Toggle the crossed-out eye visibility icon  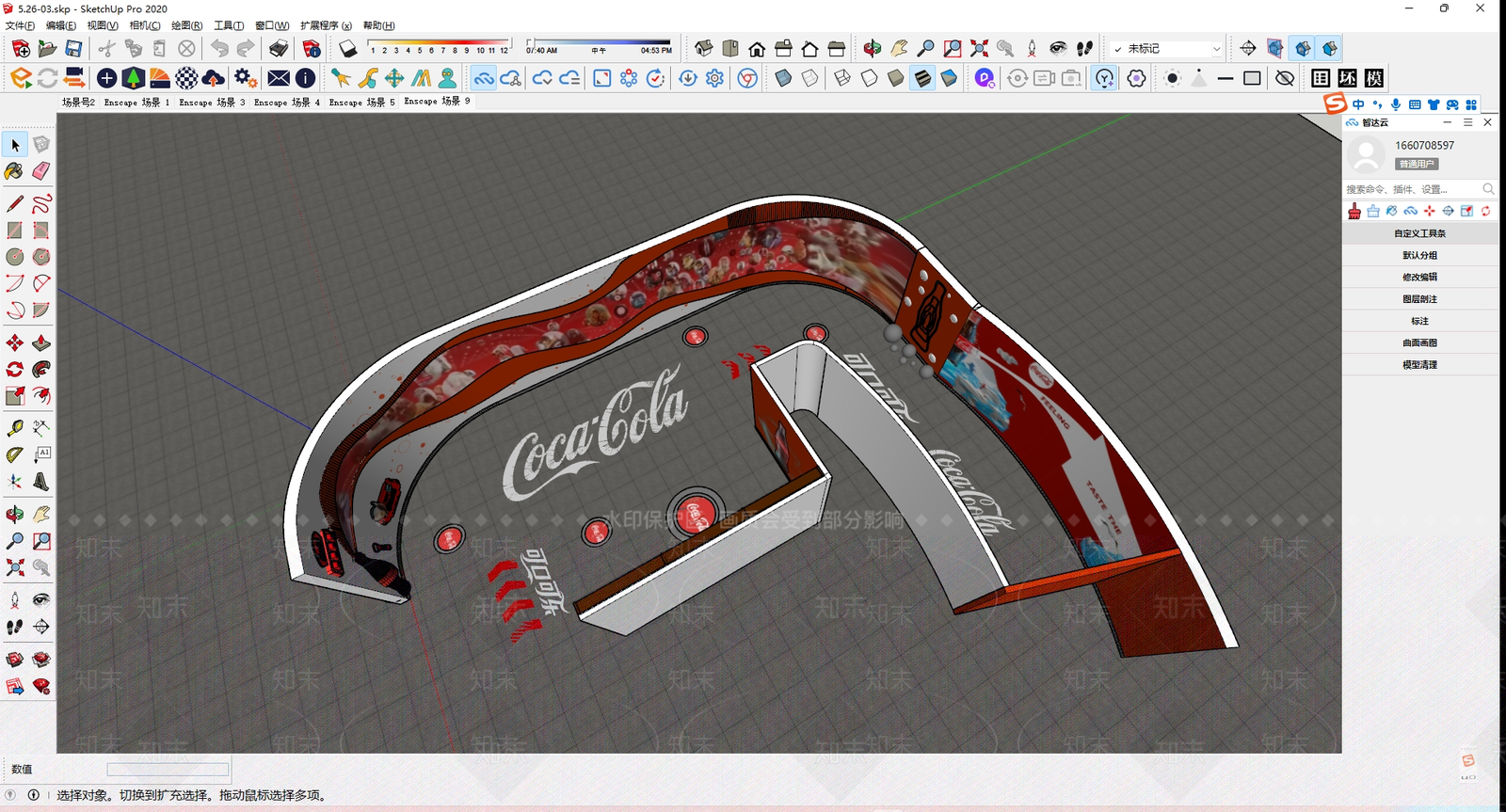(1285, 78)
